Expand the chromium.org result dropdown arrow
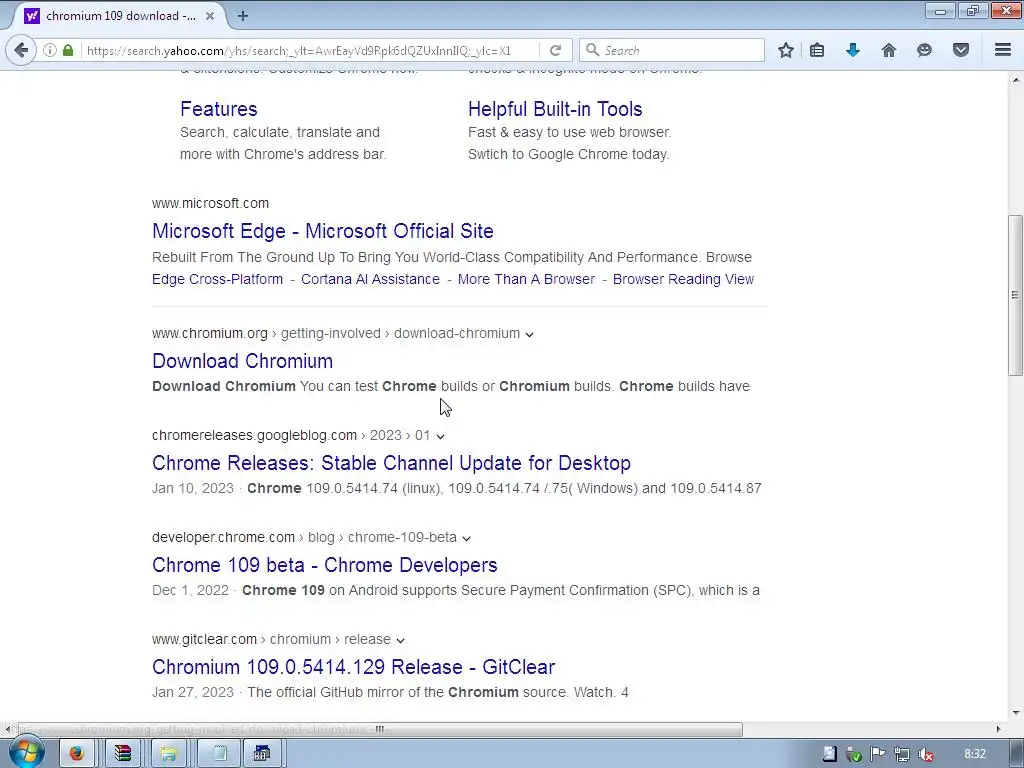This screenshot has height=768, width=1024. [x=530, y=334]
